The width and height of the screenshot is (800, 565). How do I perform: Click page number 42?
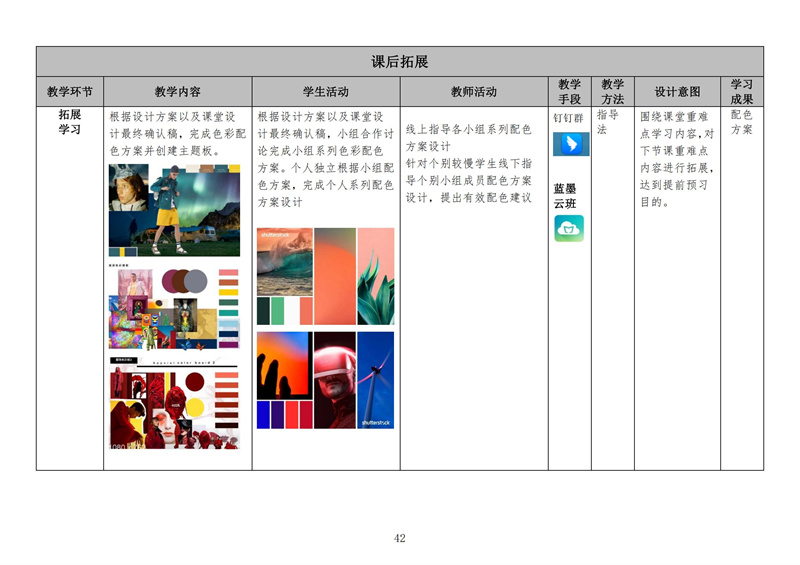click(x=399, y=538)
